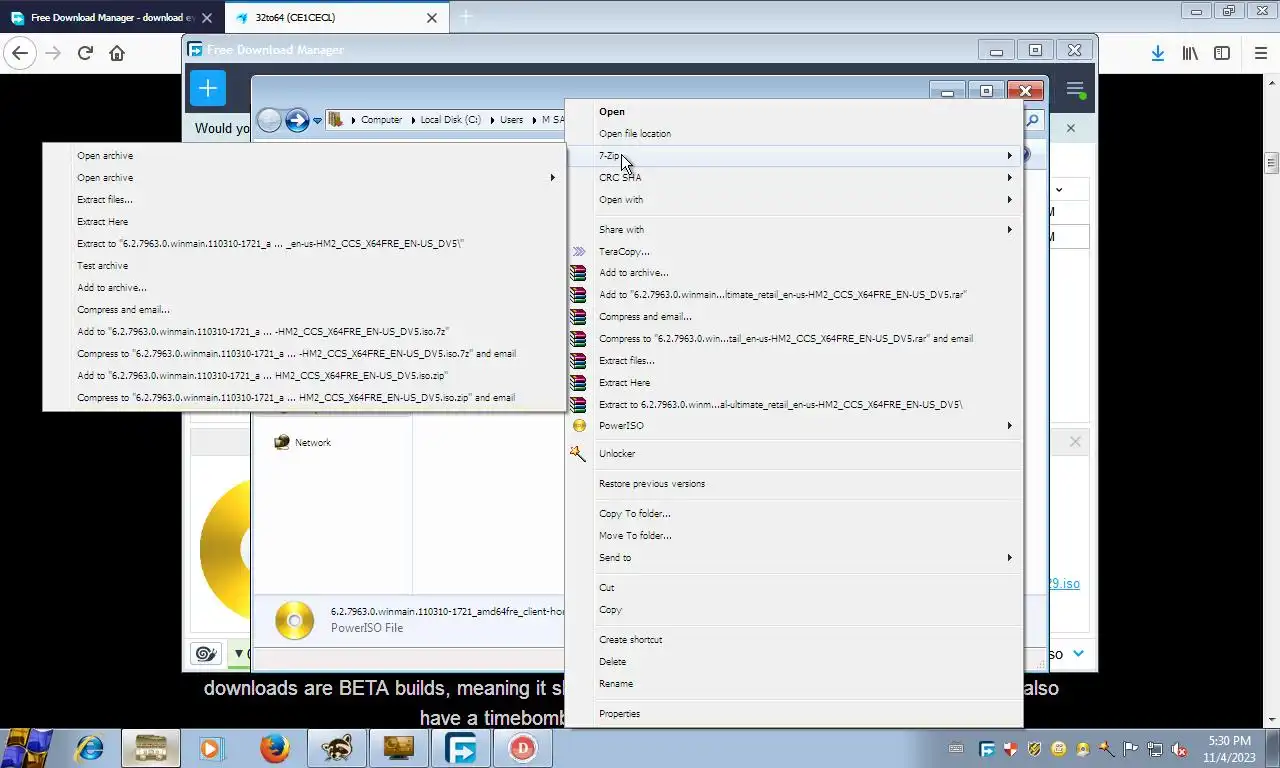Select Network in Explorer navigation pane
The image size is (1280, 768).
tap(312, 442)
